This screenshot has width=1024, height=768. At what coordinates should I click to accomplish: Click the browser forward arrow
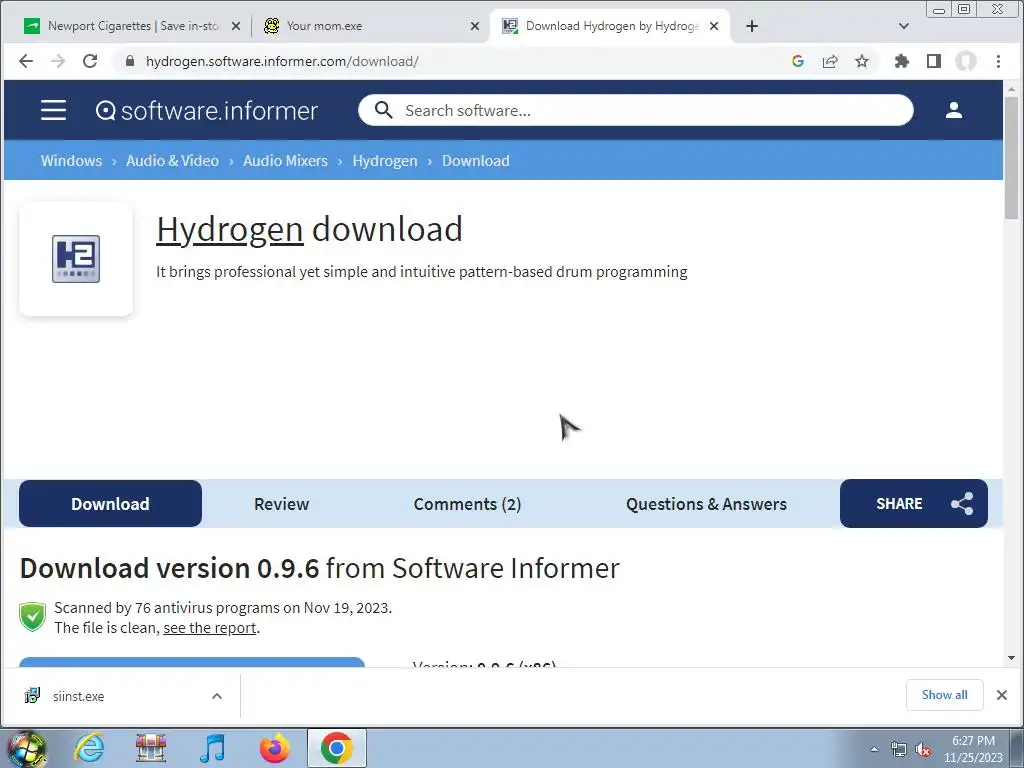[58, 61]
